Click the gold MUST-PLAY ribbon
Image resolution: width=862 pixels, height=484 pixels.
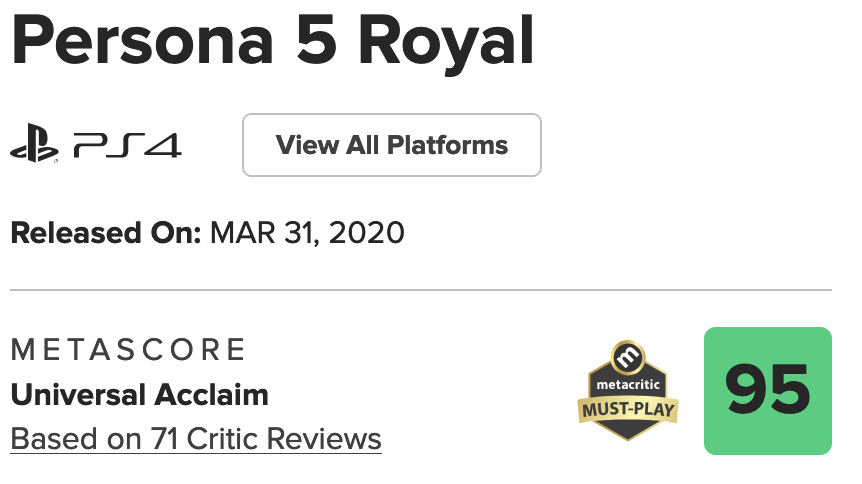[628, 409]
